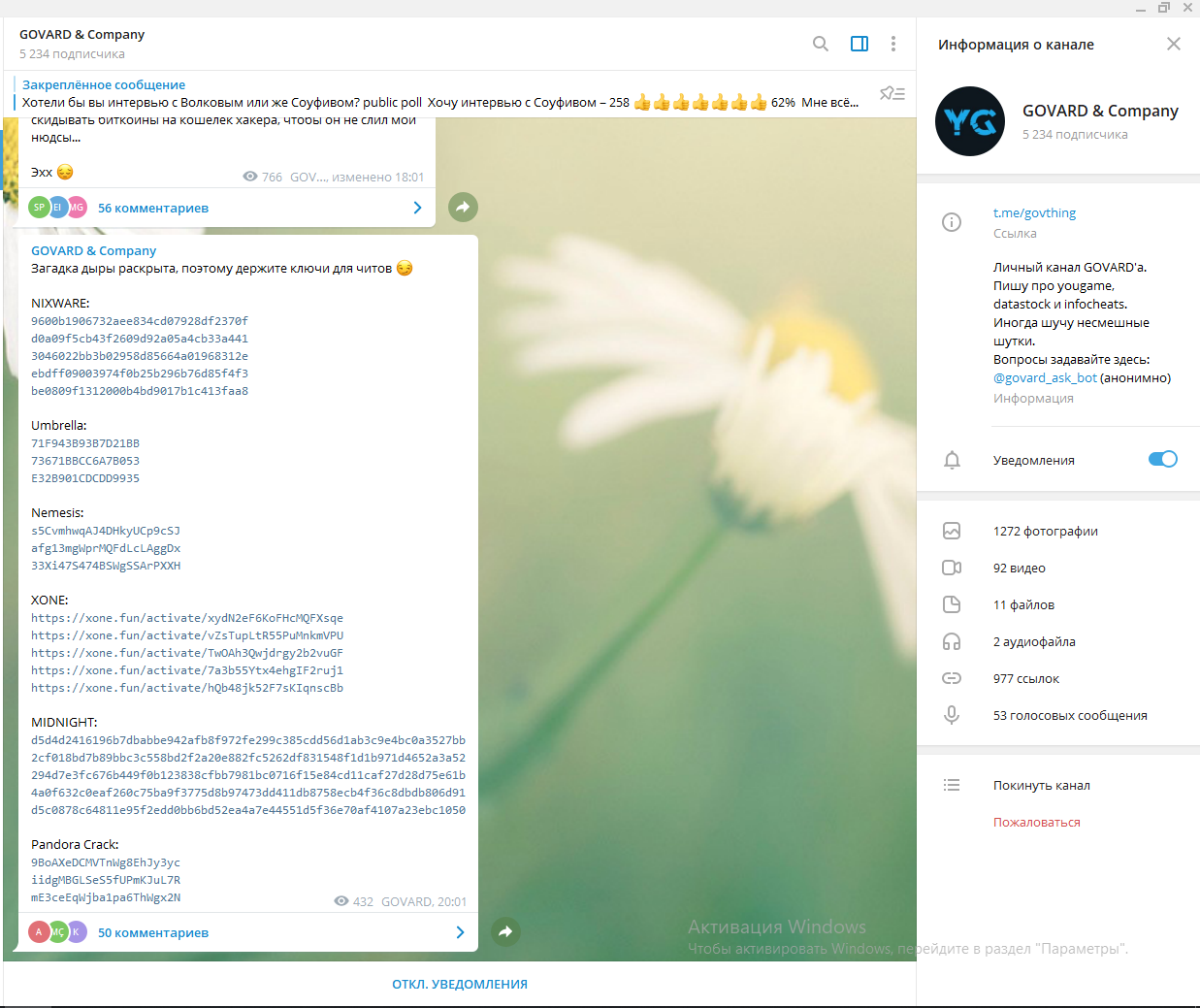Click commenter avatars beside 50 comments

(58, 931)
